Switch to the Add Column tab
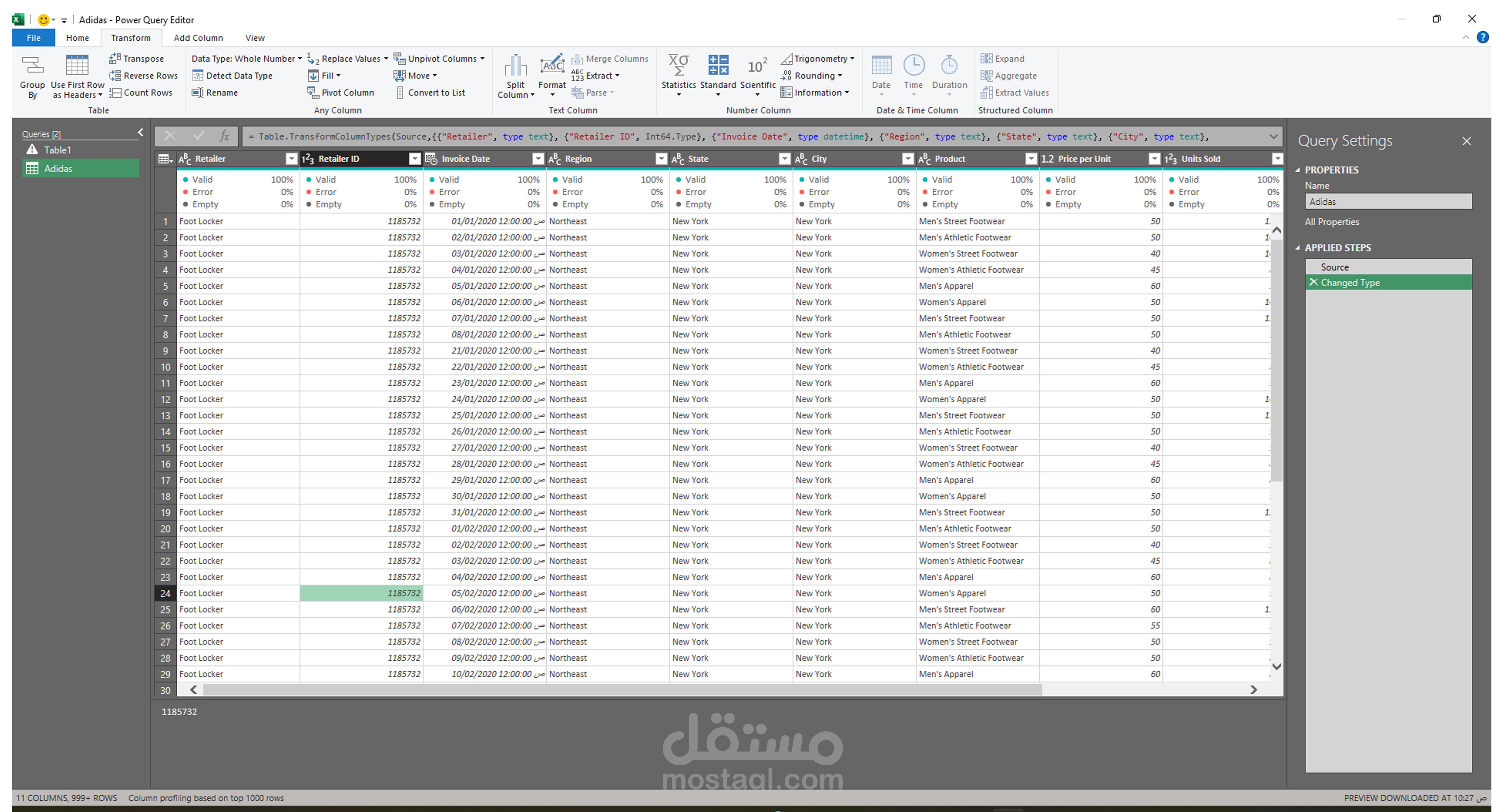This screenshot has width=1506, height=812. (198, 38)
